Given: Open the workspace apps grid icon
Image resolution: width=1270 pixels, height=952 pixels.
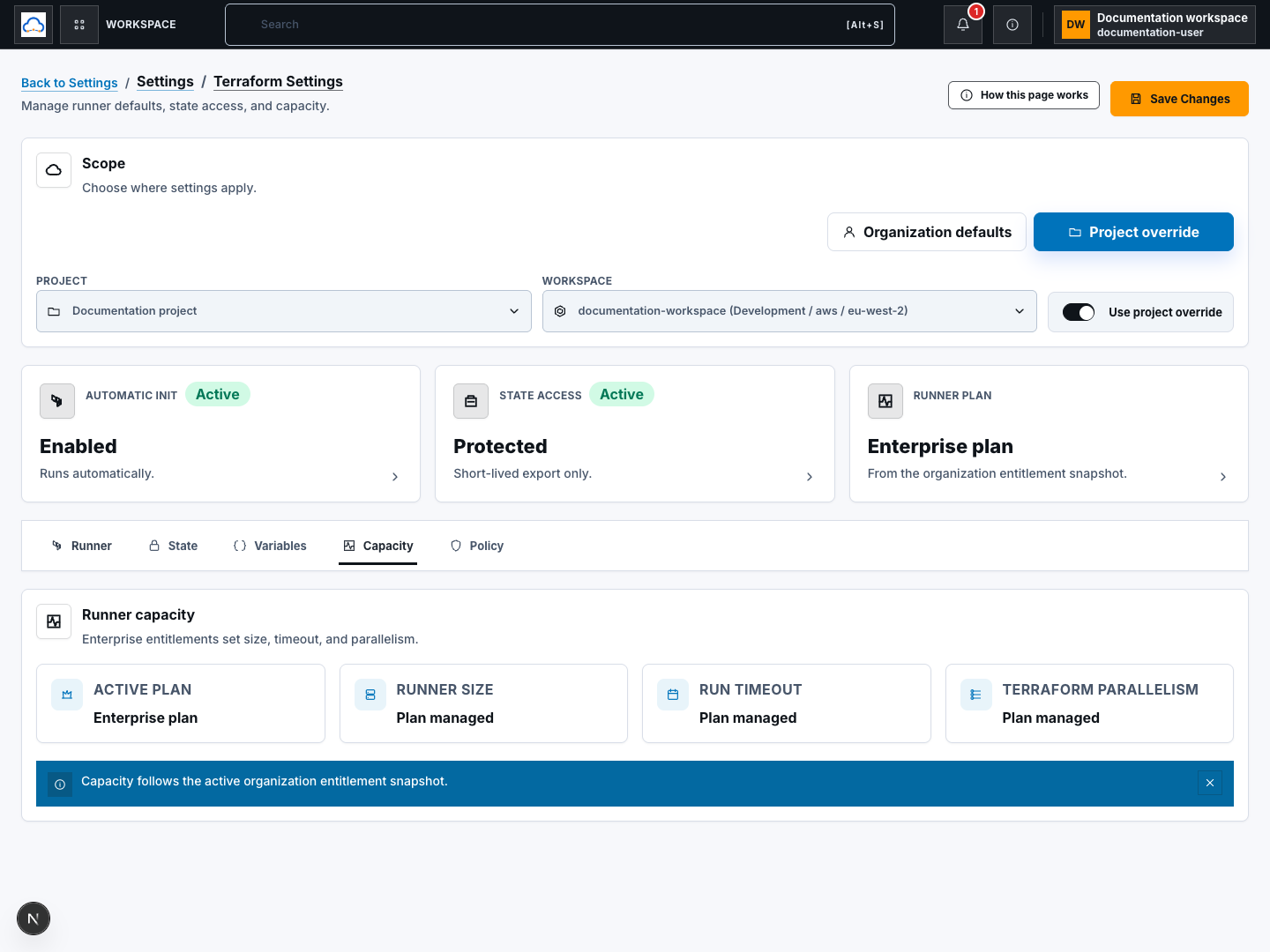Looking at the screenshot, I should [x=79, y=25].
